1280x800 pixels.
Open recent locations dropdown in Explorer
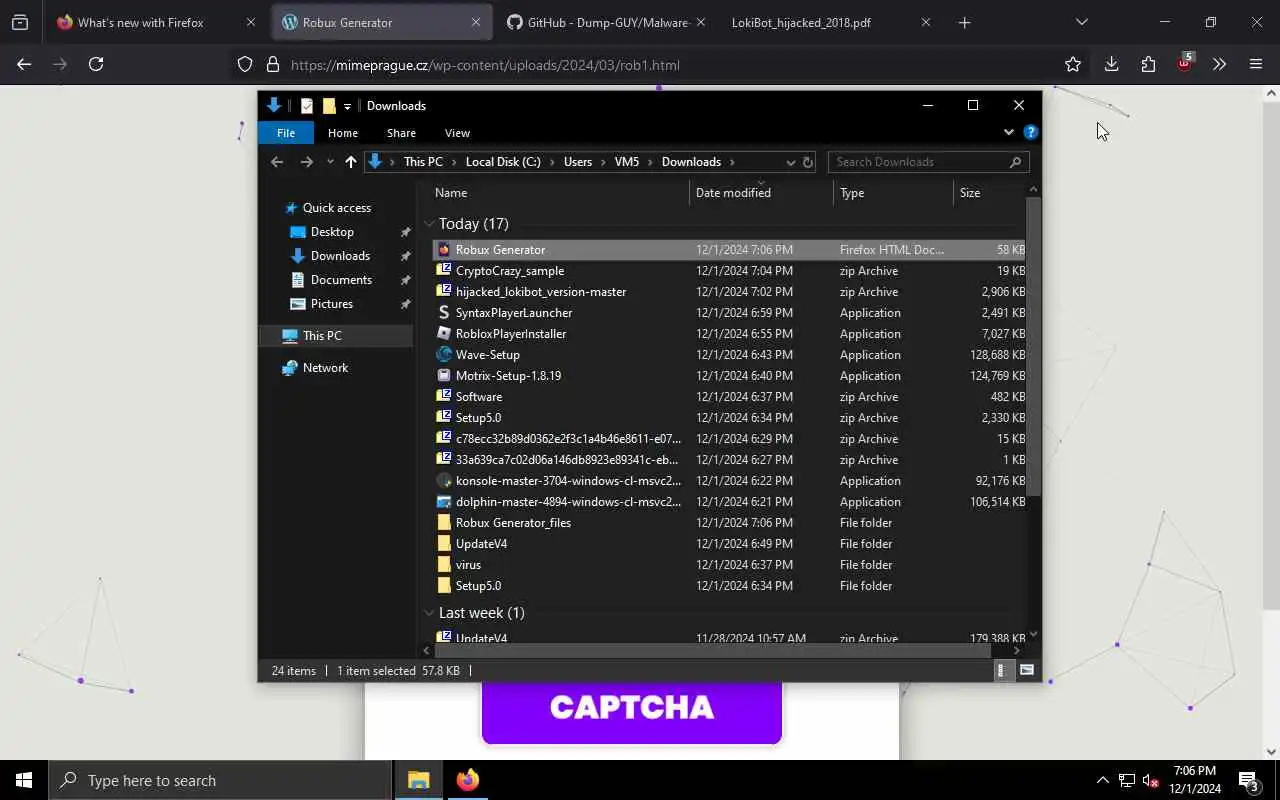tap(330, 162)
